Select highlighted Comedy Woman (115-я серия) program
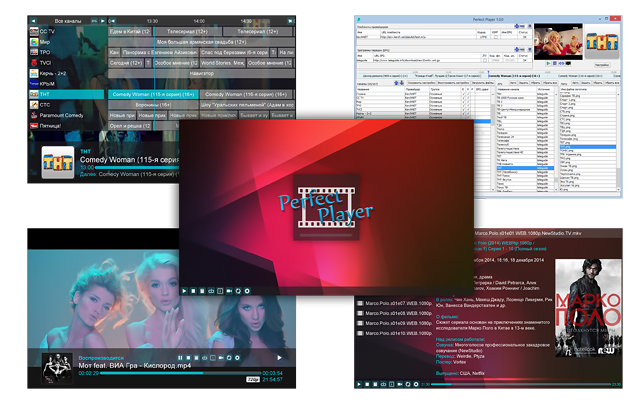The height and width of the screenshot is (409, 629). pos(153,94)
